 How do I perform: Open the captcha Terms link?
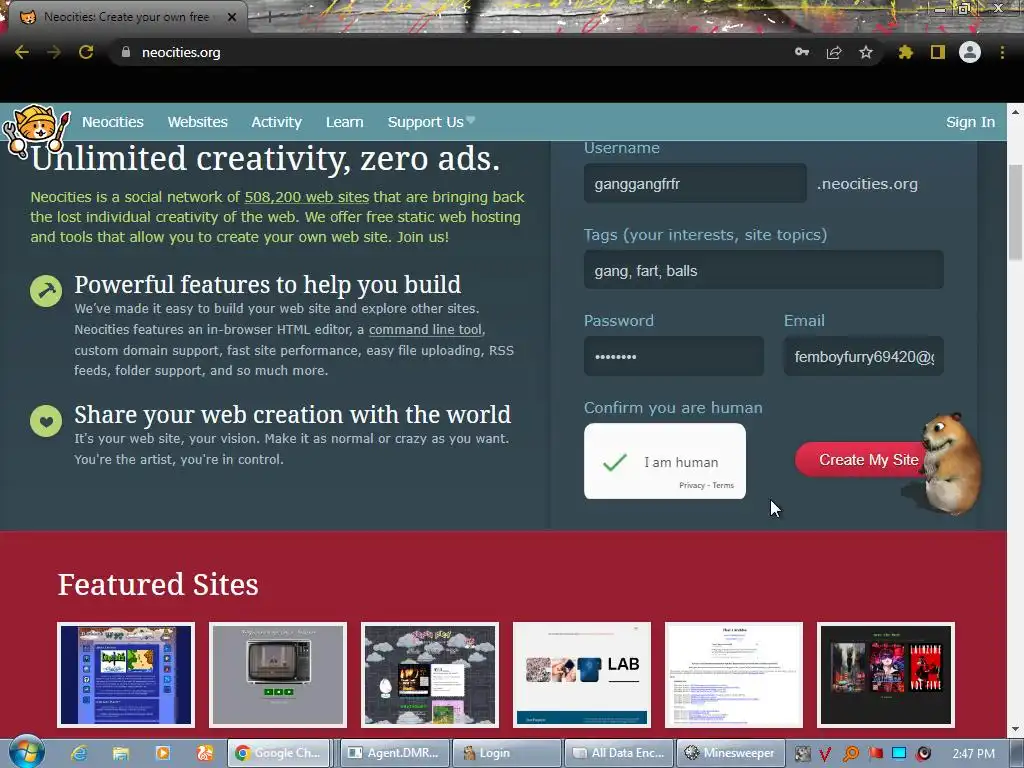[x=723, y=485]
